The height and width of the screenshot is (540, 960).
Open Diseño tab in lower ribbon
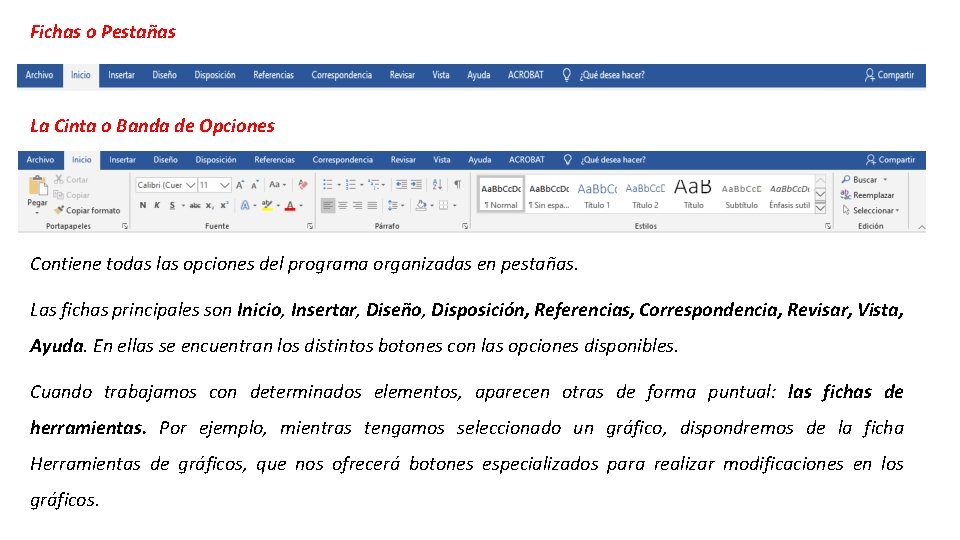(165, 160)
